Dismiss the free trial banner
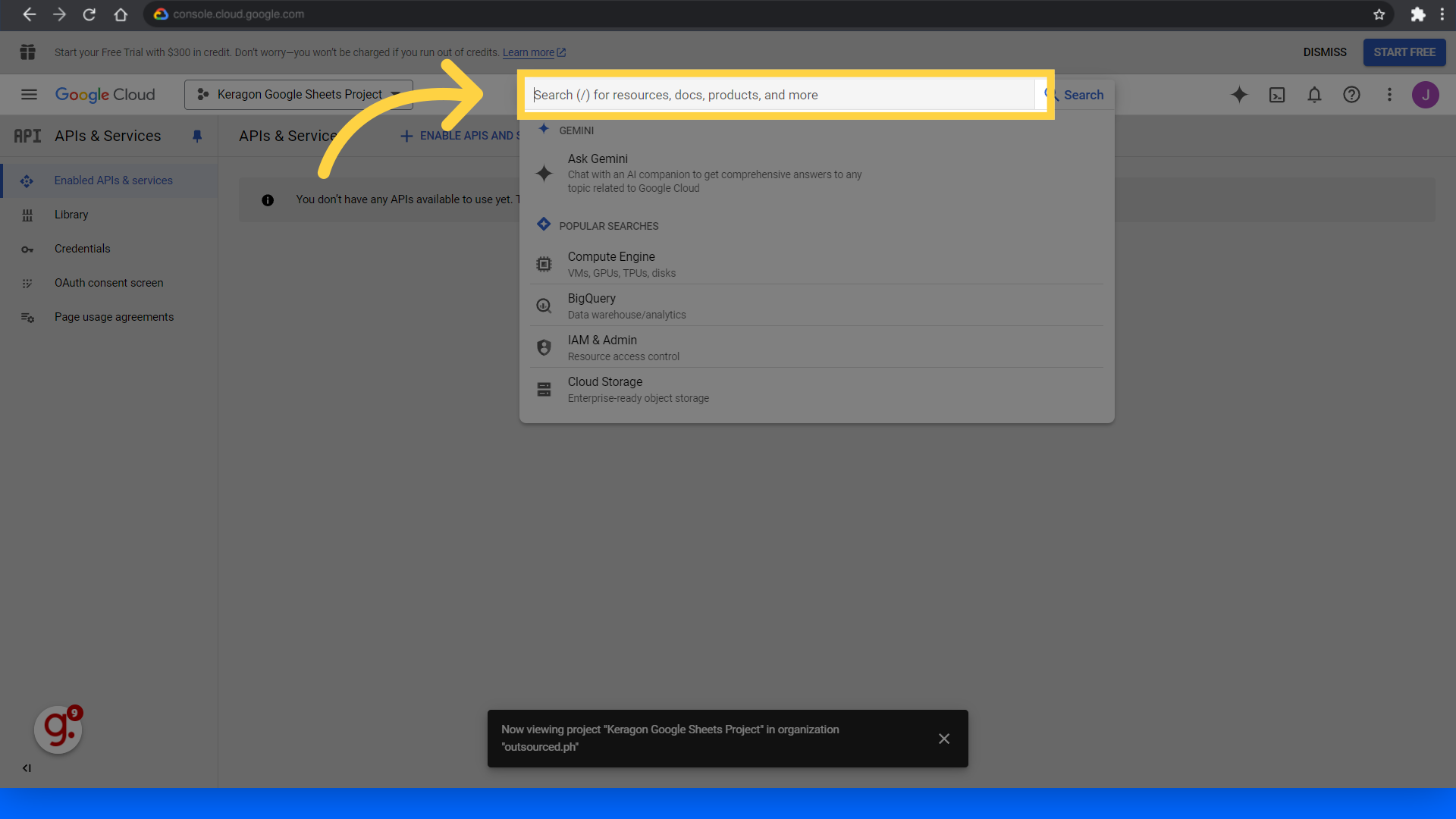1456x819 pixels. (x=1325, y=52)
